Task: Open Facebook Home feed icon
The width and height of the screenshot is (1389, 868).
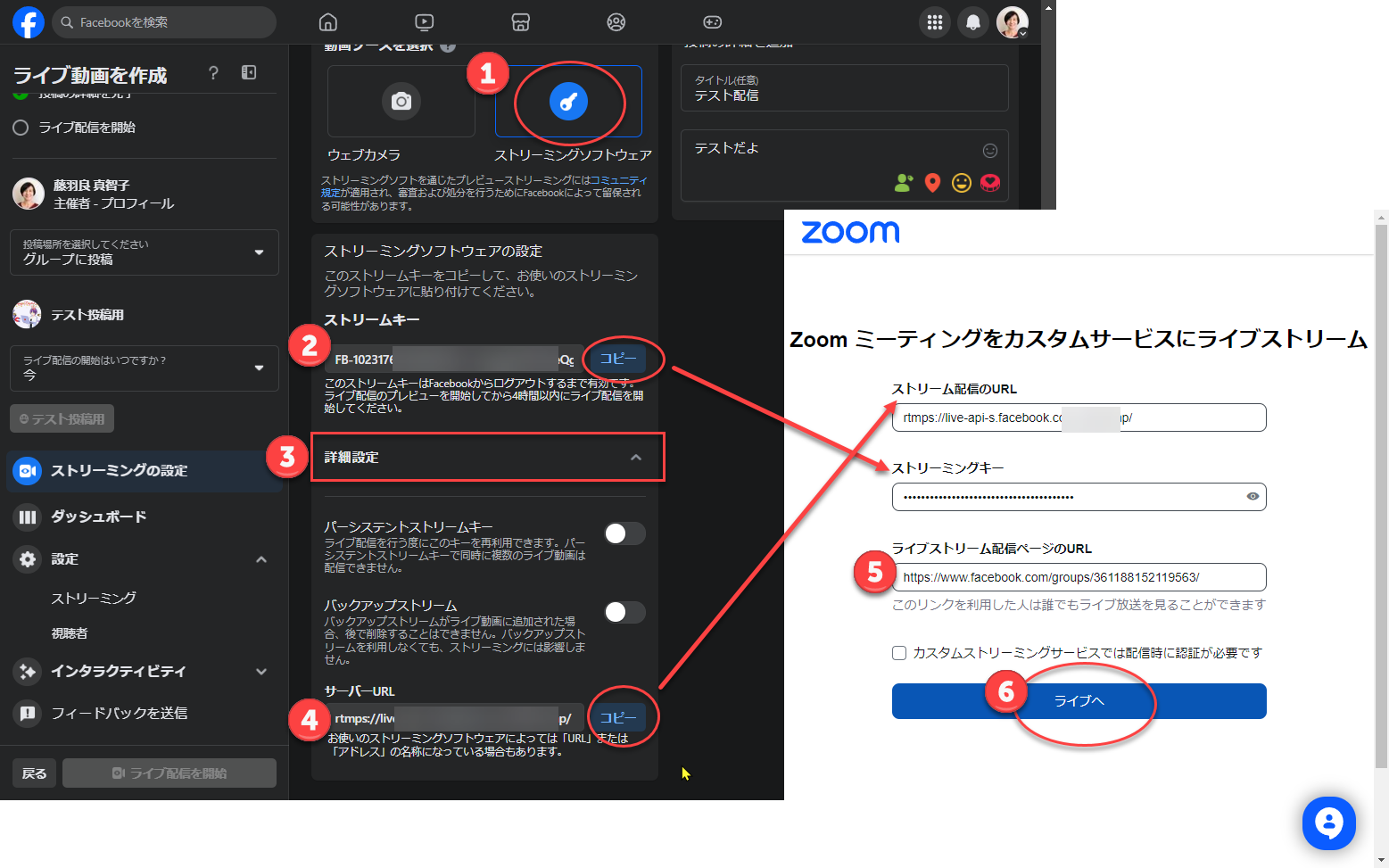Action: 328,22
